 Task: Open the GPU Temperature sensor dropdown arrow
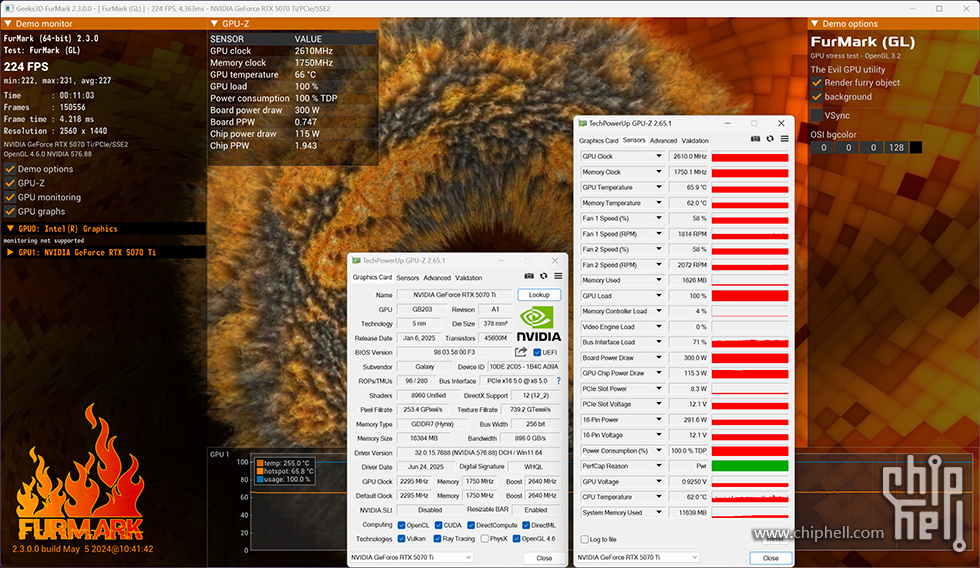click(658, 188)
